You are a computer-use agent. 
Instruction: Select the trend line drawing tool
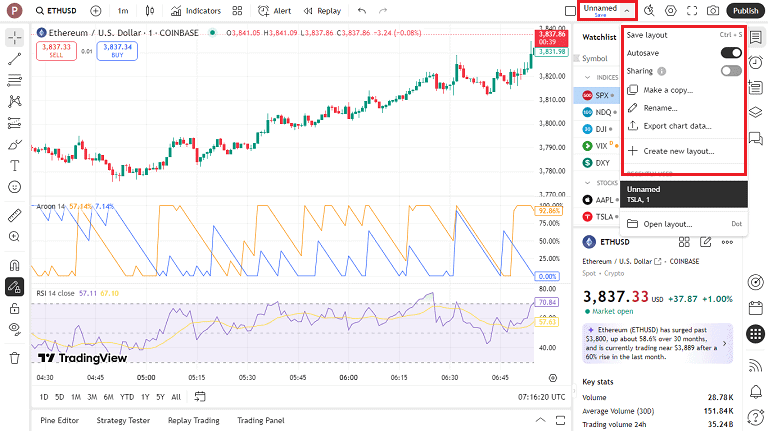[15, 59]
